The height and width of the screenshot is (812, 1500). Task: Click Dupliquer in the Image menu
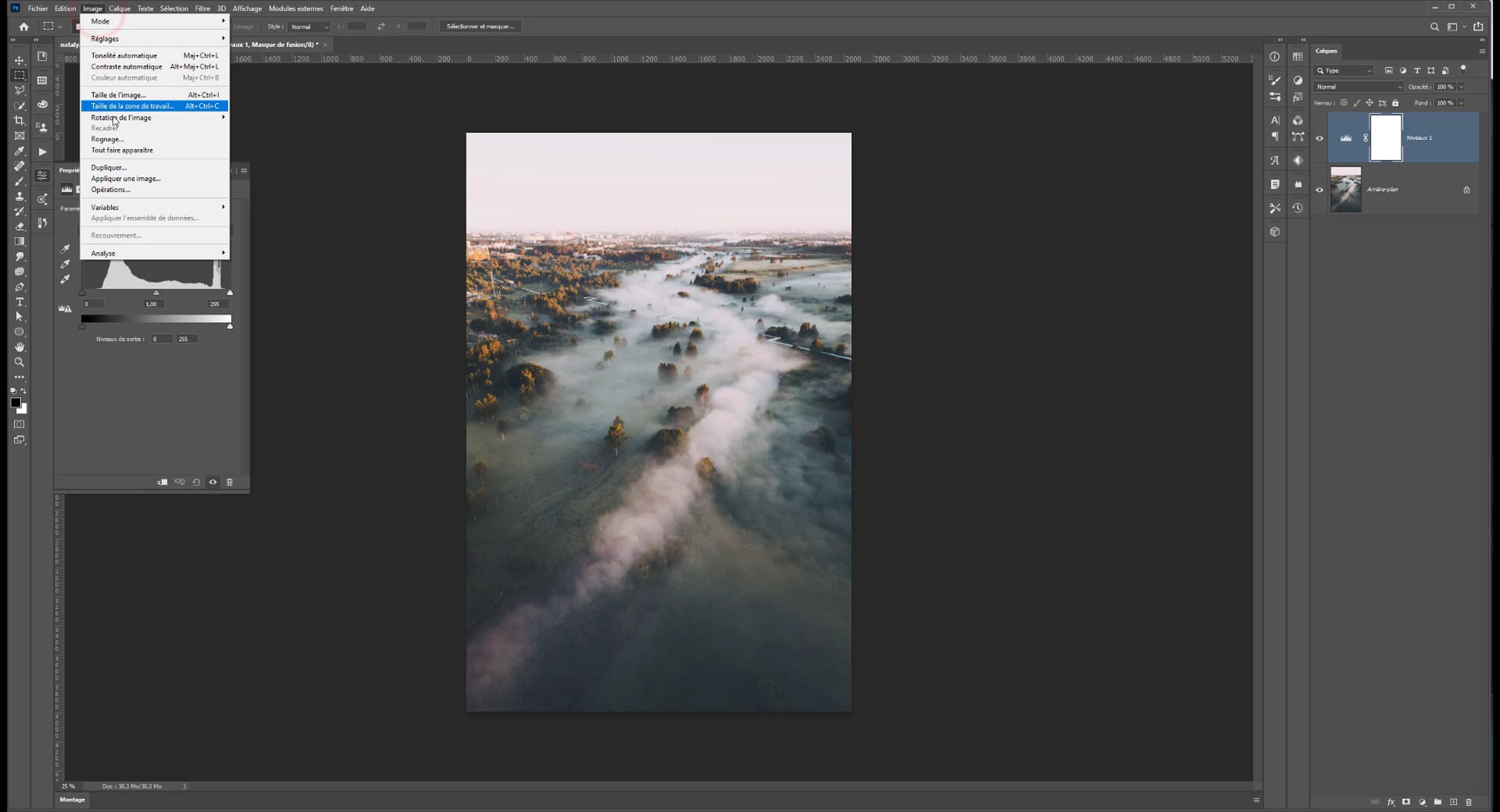109,167
